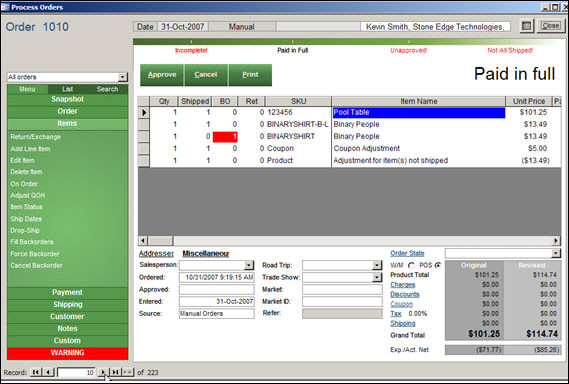The width and height of the screenshot is (569, 384).
Task: Click the grid's right scroll arrow
Action: 556,240
